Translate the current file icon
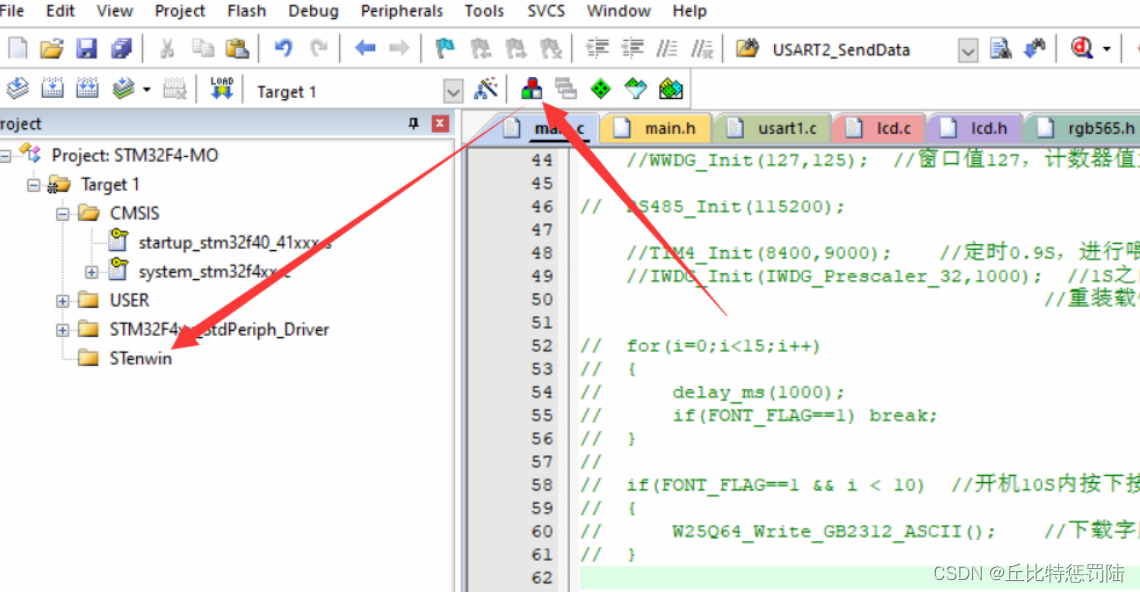This screenshot has width=1140, height=592. point(17,89)
